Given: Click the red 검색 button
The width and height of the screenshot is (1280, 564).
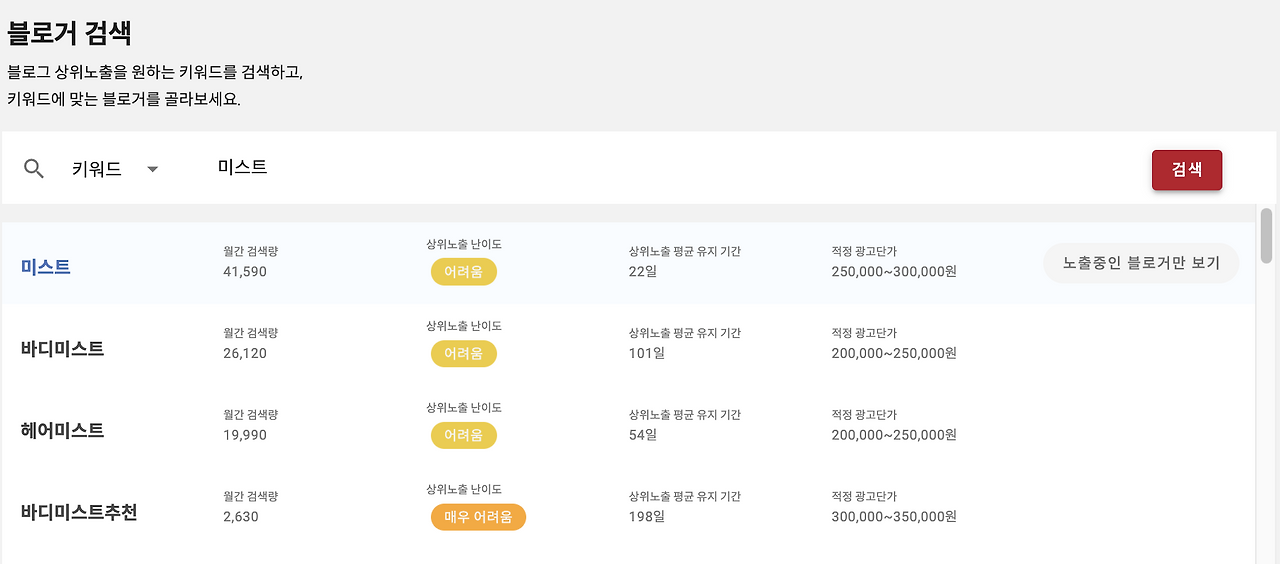Looking at the screenshot, I should (1187, 169).
